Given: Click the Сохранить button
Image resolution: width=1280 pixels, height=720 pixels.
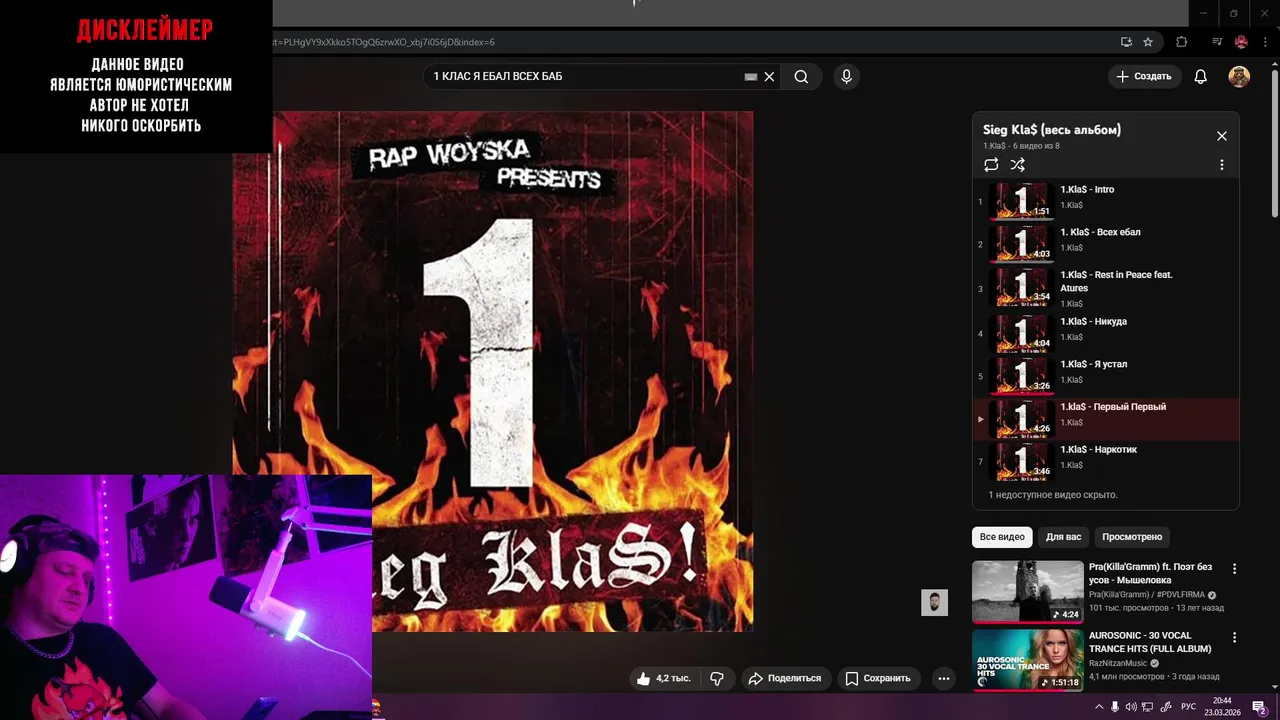Looking at the screenshot, I should tap(877, 678).
